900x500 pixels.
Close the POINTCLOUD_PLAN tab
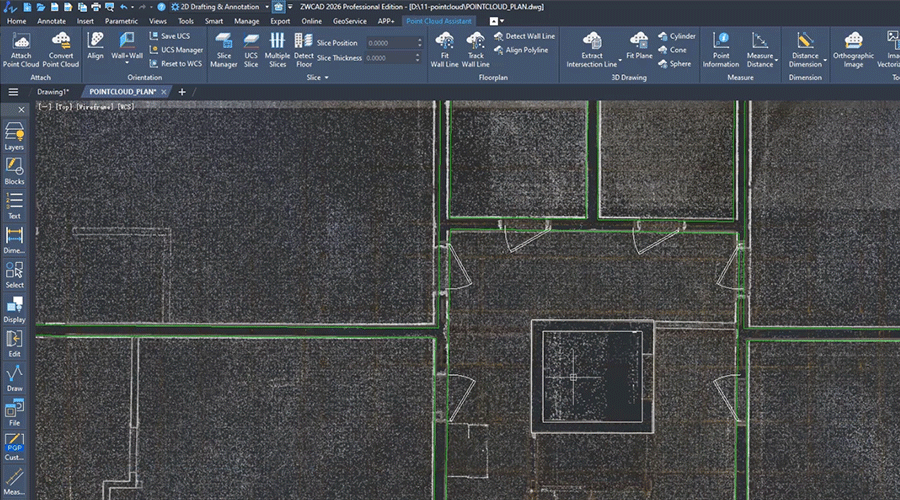(x=164, y=92)
